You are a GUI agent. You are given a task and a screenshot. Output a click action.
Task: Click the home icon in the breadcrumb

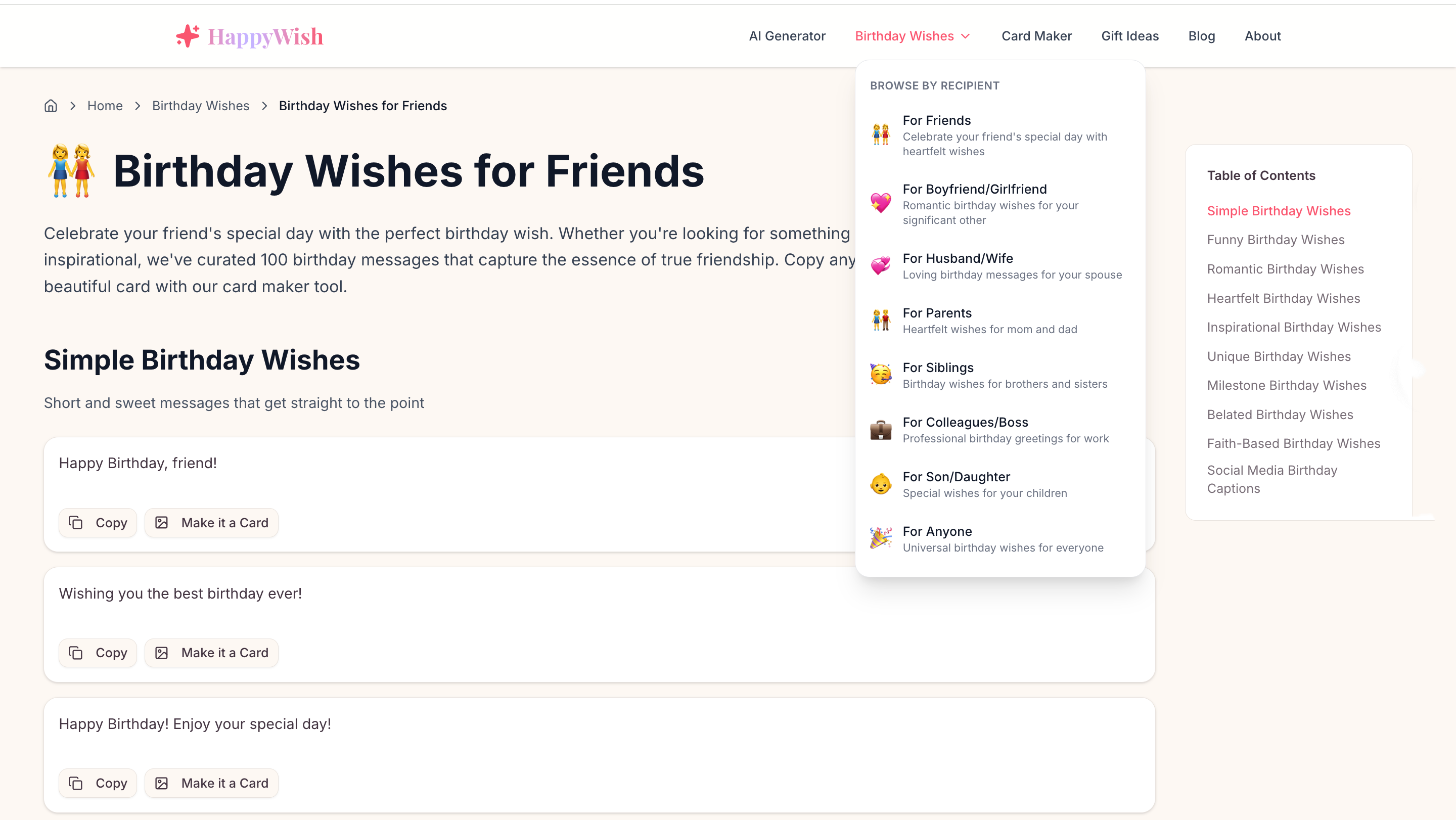click(x=51, y=106)
